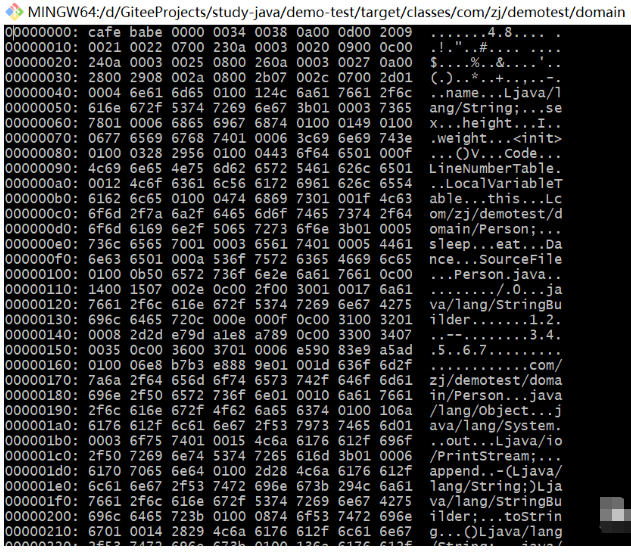Click 'zj/demotest/doma' in the ASCII column
The height and width of the screenshot is (553, 631).
coord(495,380)
